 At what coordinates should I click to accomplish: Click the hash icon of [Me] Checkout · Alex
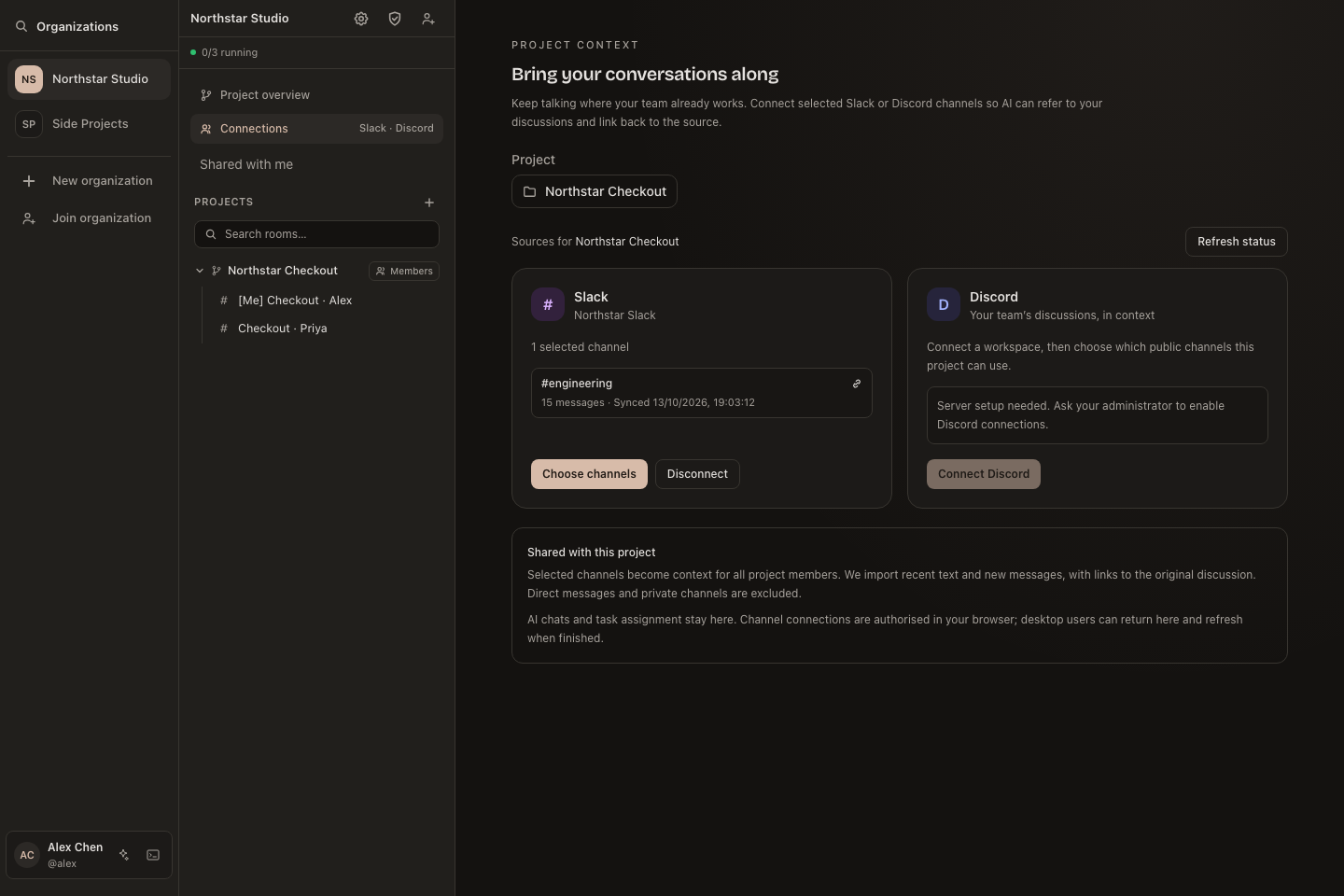click(x=224, y=301)
